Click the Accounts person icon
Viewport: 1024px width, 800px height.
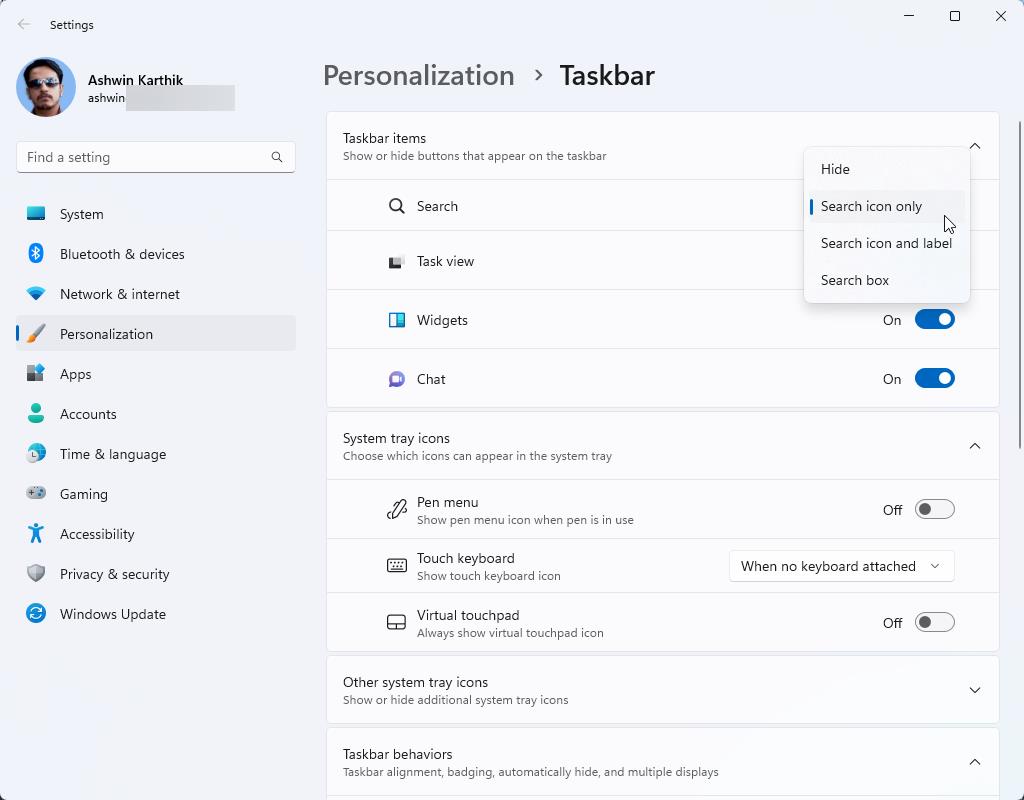[x=36, y=413]
